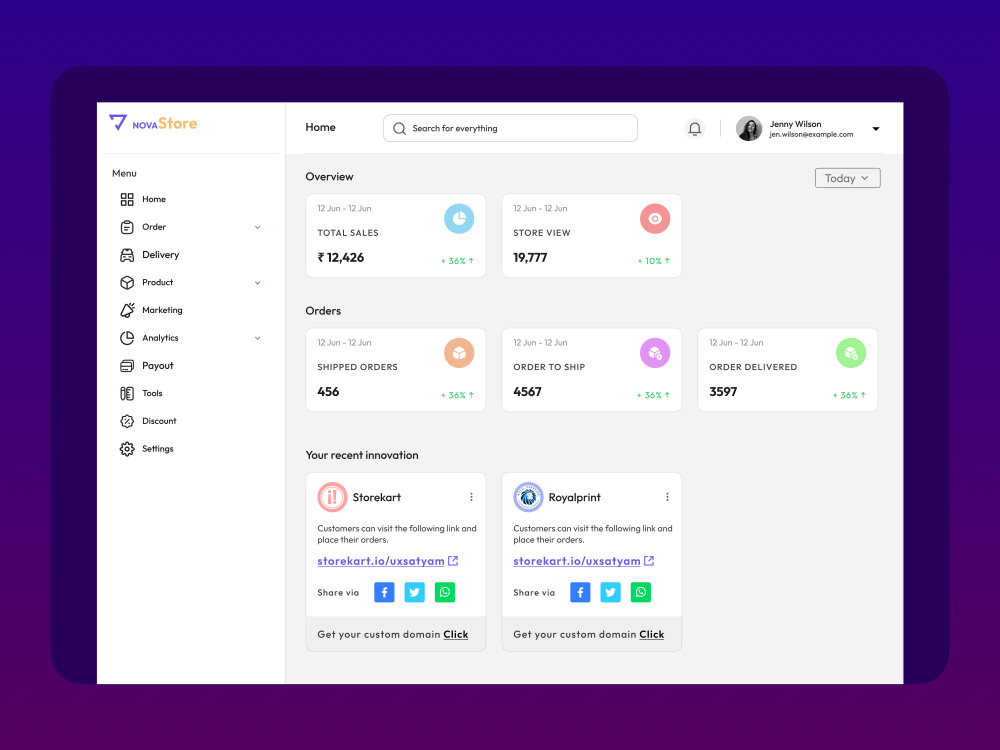This screenshot has height=750, width=1000.
Task: Share Royalprint via WhatsApp
Action: (x=641, y=592)
